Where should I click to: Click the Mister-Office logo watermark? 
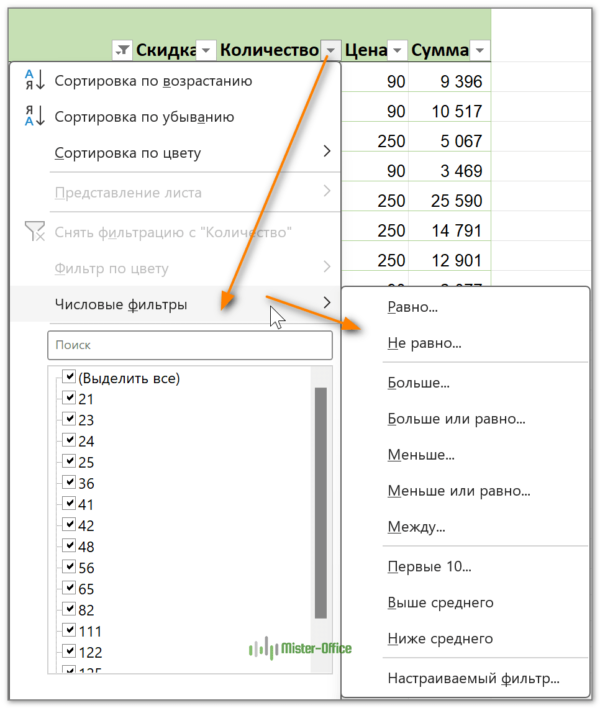(x=300, y=648)
